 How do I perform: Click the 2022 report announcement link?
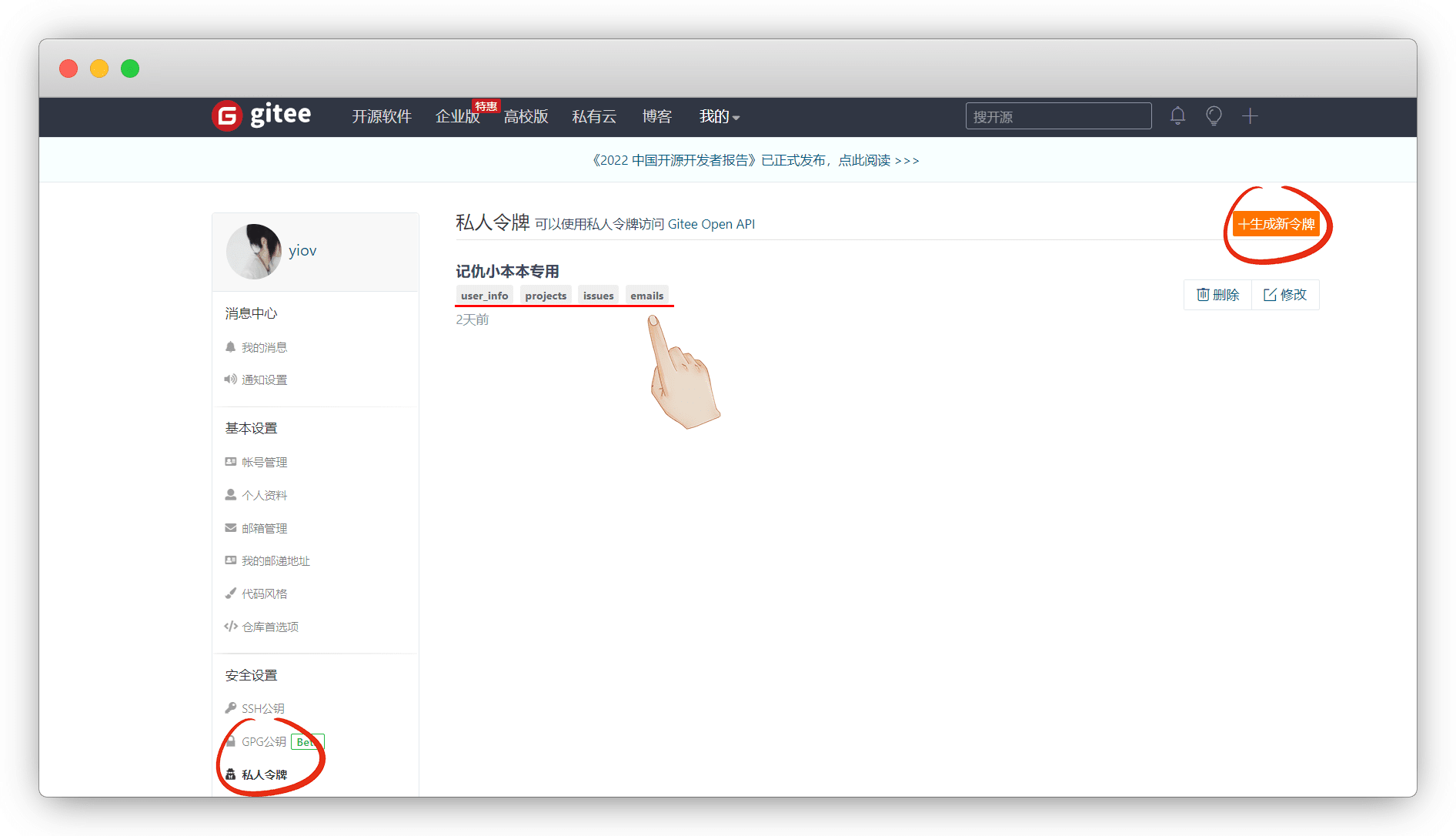click(x=755, y=160)
